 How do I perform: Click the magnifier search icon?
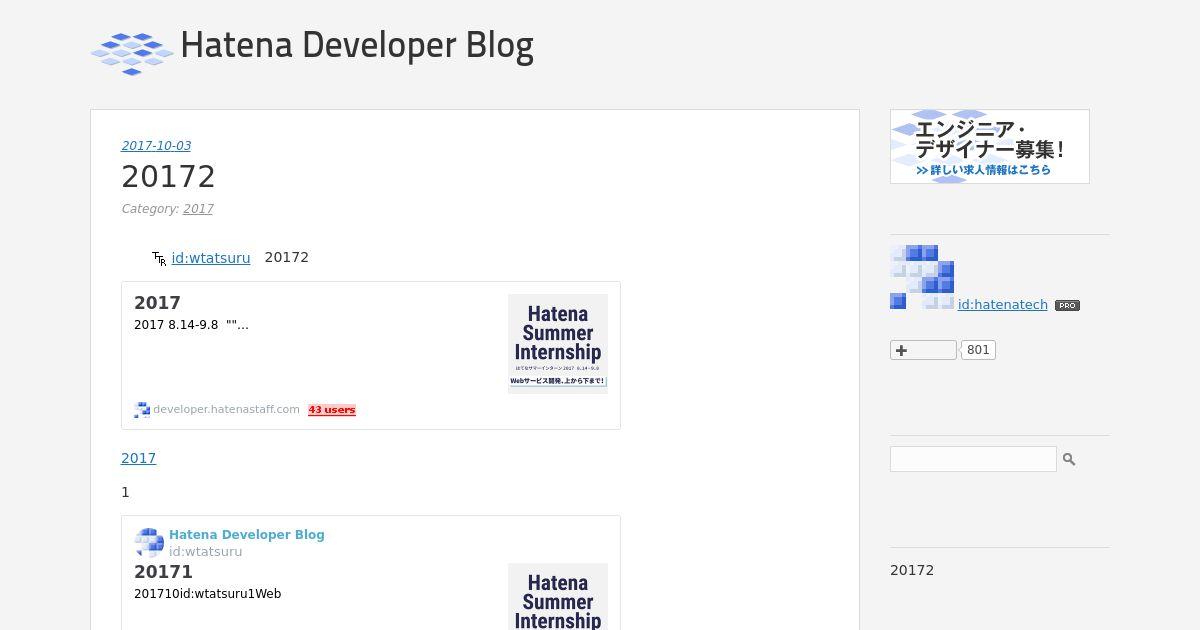point(1069,459)
